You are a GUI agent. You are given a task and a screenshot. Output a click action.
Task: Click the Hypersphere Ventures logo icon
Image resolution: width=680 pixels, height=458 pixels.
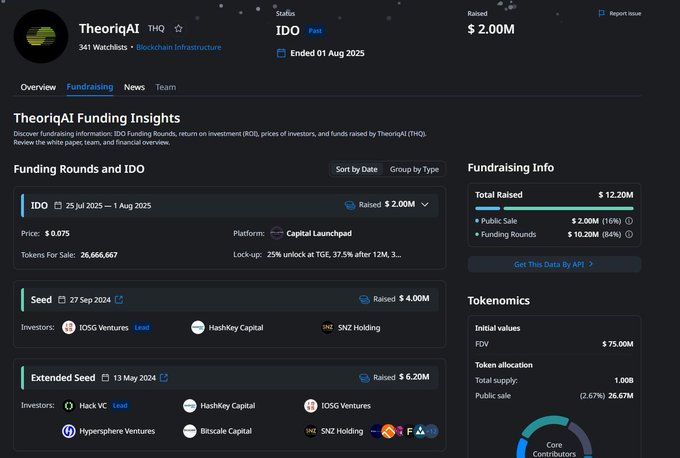pyautogui.click(x=69, y=431)
